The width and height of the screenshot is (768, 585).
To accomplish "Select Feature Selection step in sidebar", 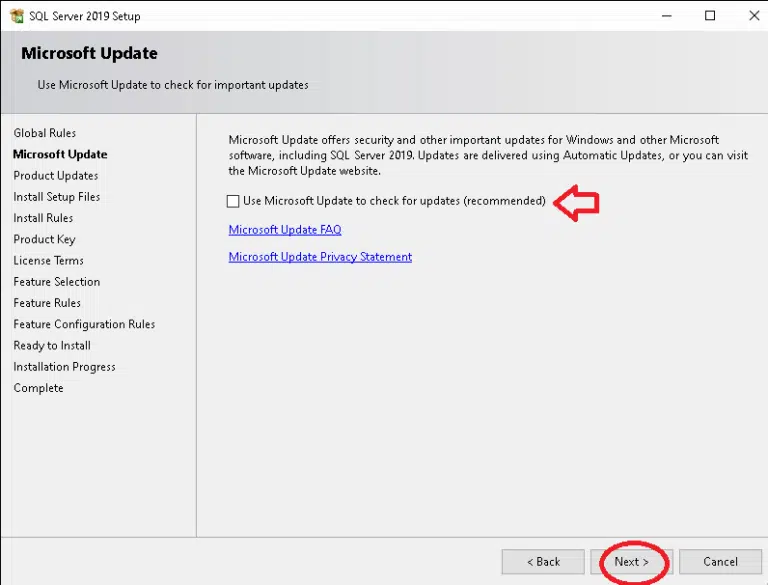I will pyautogui.click(x=57, y=282).
